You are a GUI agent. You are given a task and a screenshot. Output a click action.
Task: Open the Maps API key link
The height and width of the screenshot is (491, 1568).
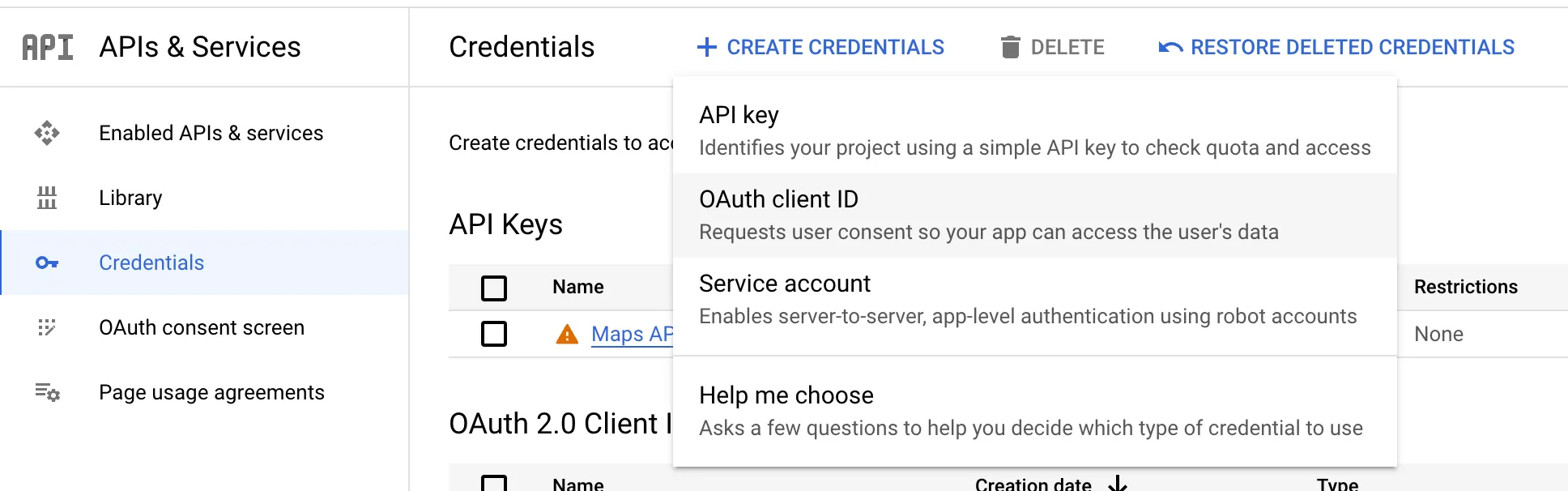[633, 334]
